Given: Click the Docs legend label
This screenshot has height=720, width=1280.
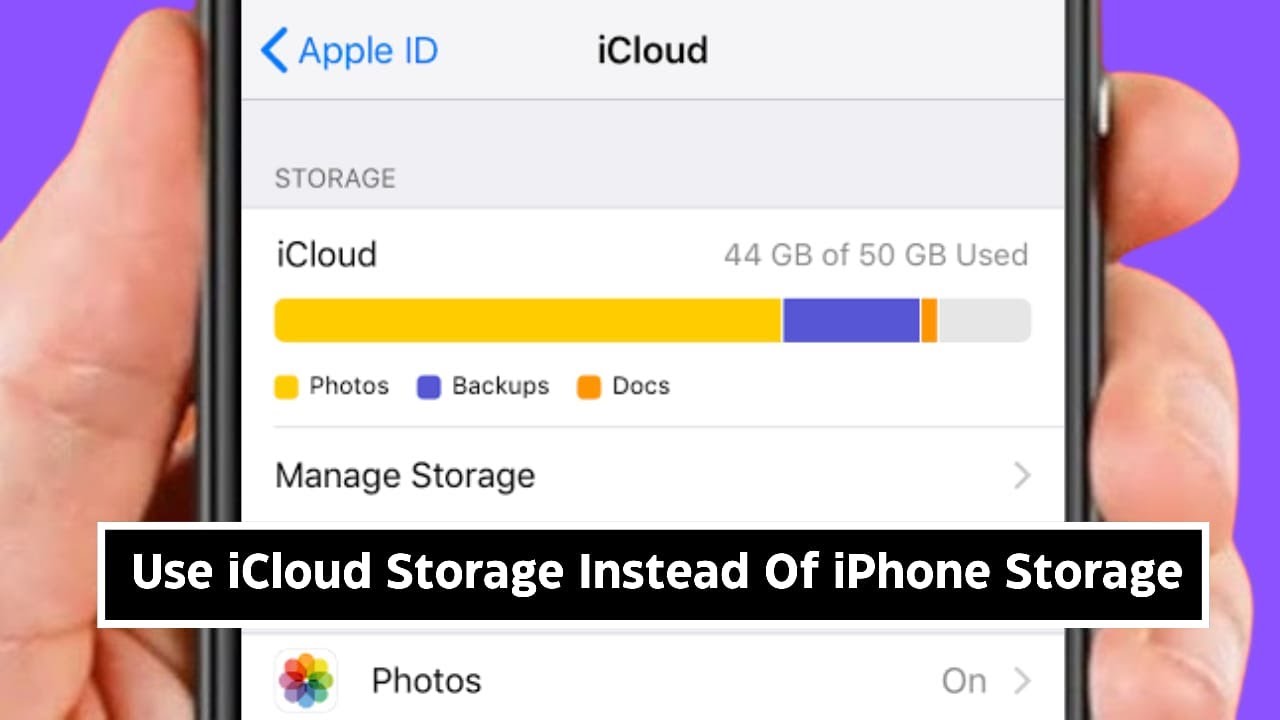Looking at the screenshot, I should (x=641, y=386).
